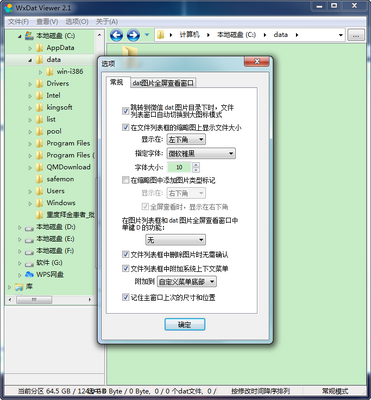
Task: Expand the AppData folder node
Action: coord(30,48)
